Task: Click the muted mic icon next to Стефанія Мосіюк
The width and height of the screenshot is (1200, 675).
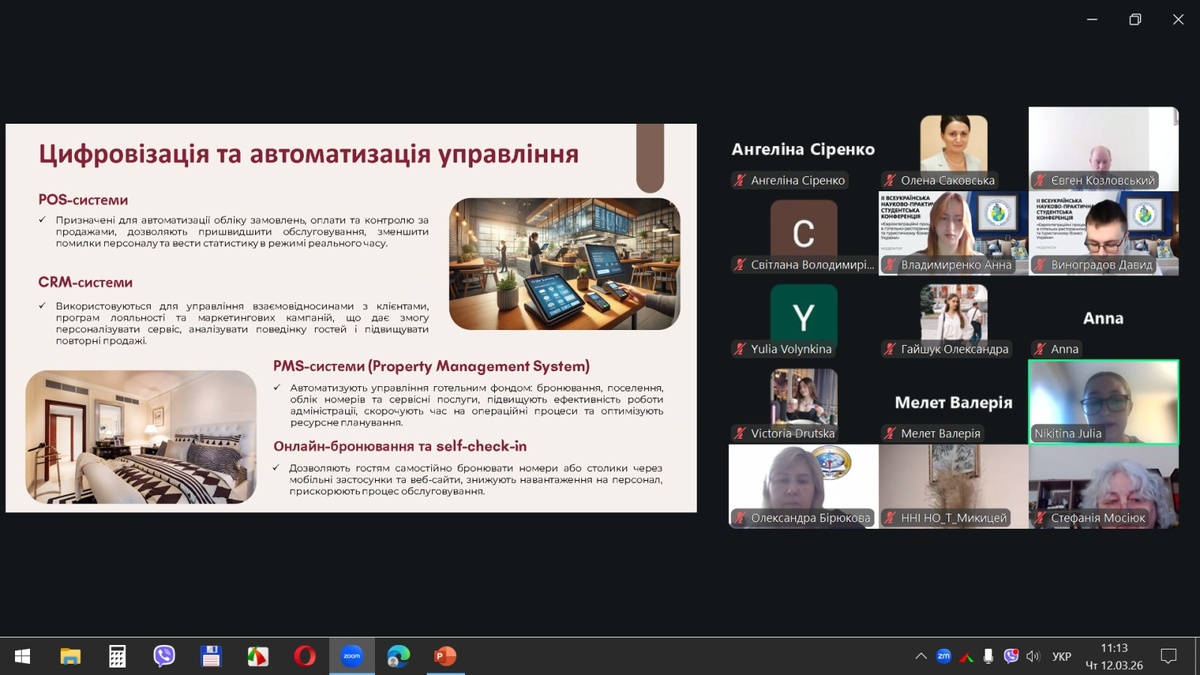Action: coord(1040,518)
